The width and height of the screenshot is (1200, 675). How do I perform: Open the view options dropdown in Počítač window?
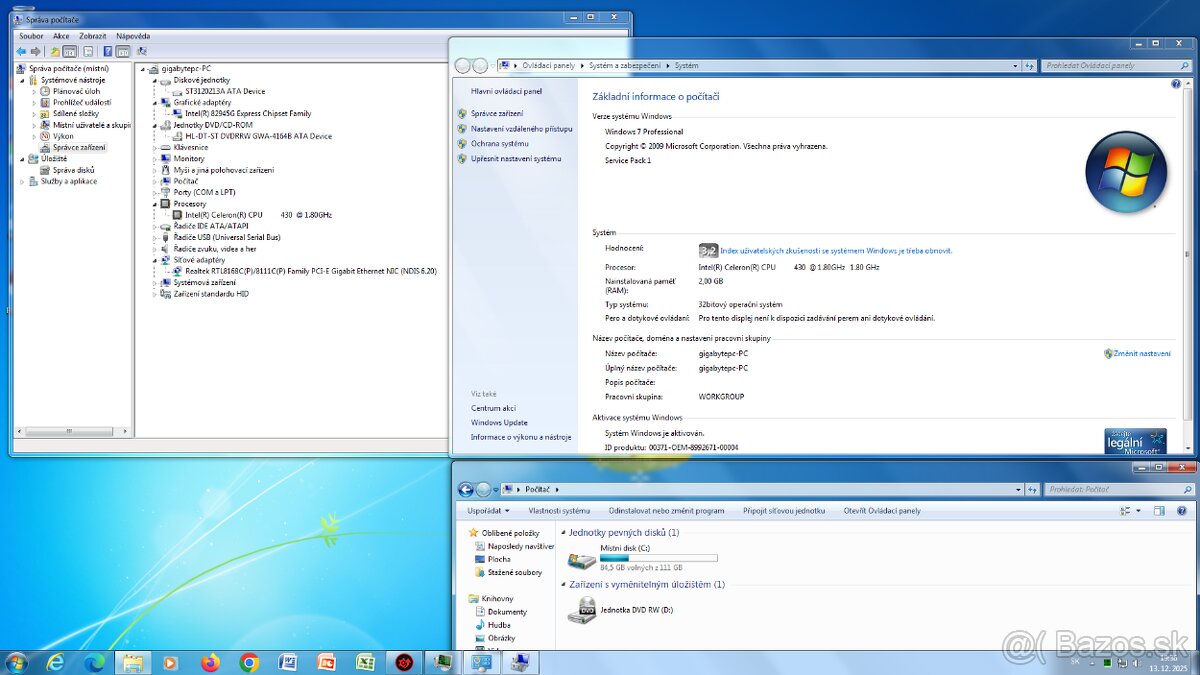click(x=1138, y=511)
